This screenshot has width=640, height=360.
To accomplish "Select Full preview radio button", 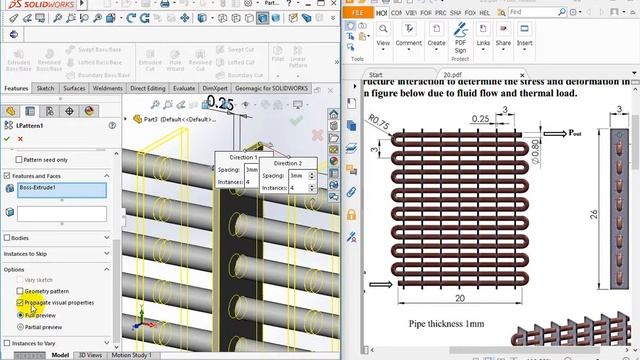I will pyautogui.click(x=20, y=315).
